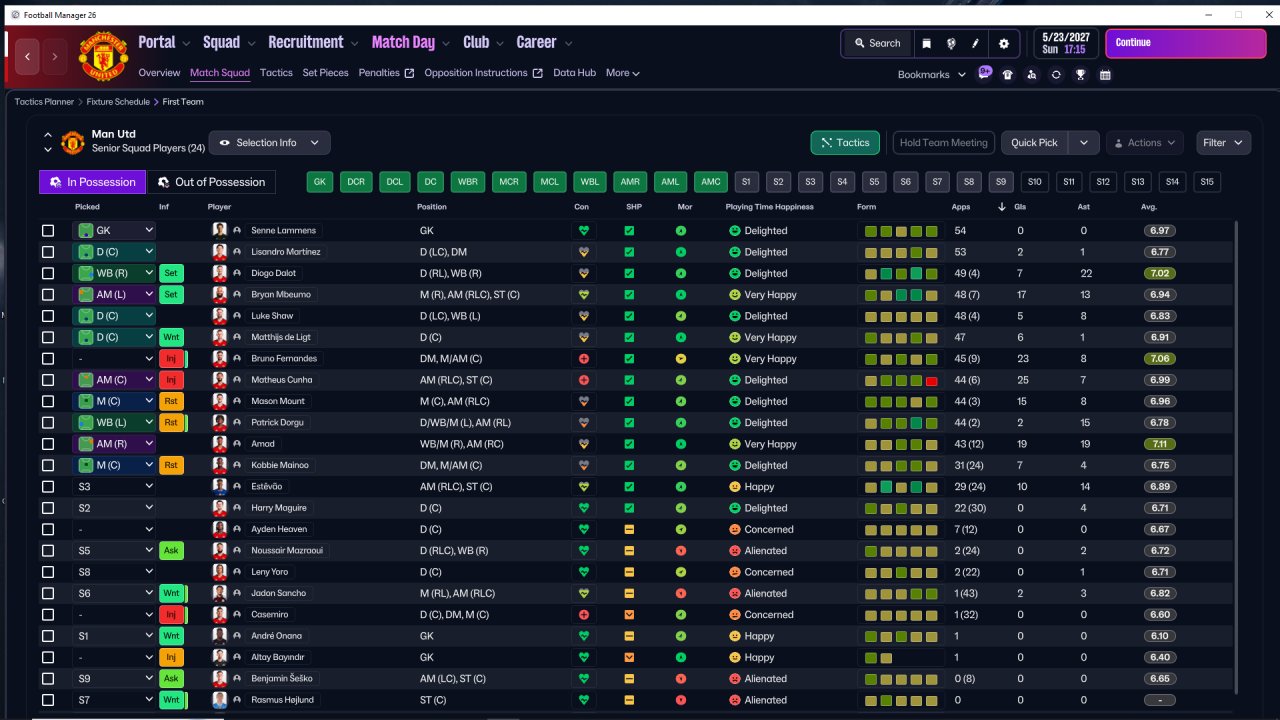
Task: Click Amad's green 7.11 average rating
Action: 1160,444
